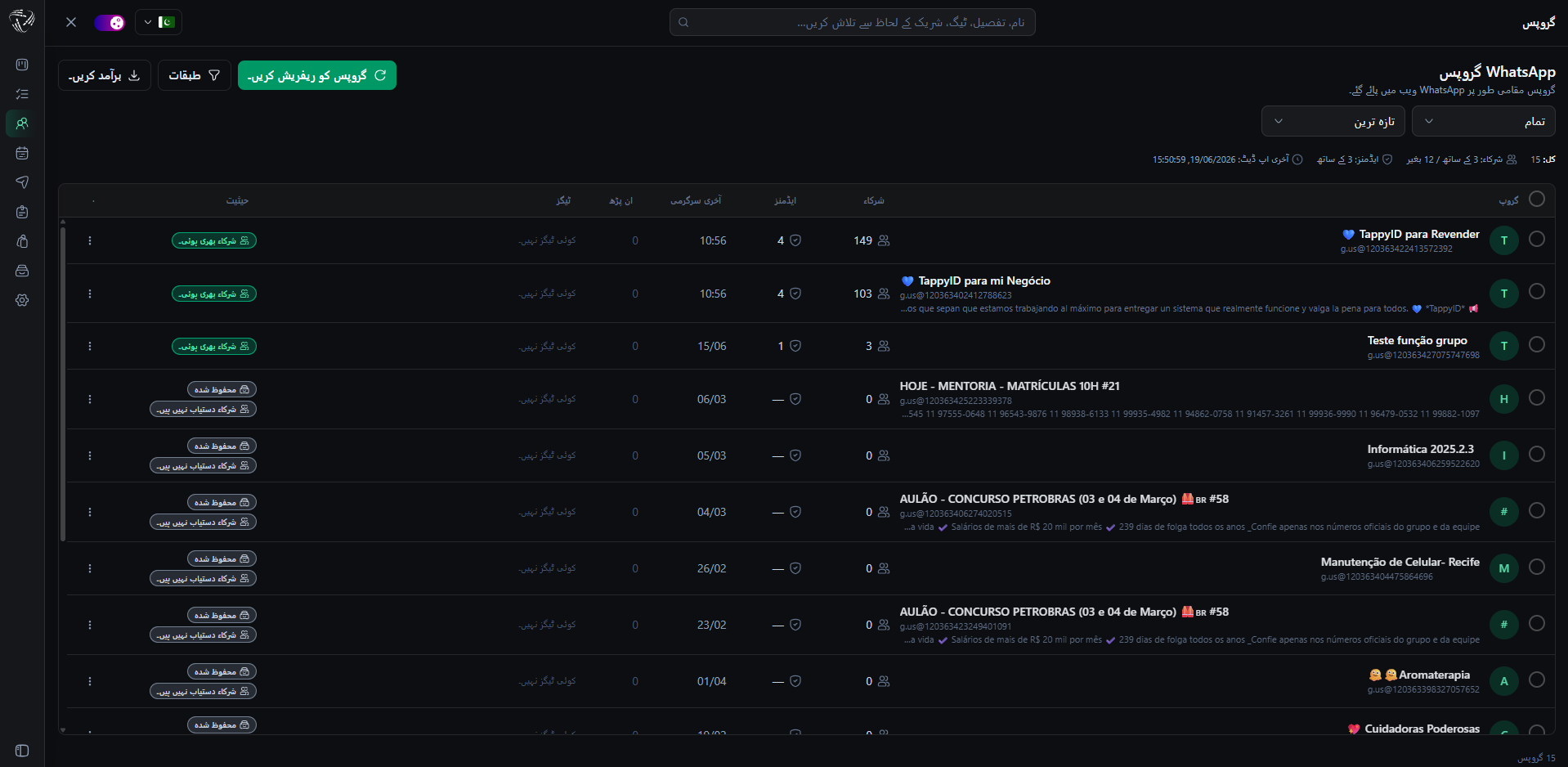Open the three-dot menu for TappyID para Revender

tap(90, 240)
